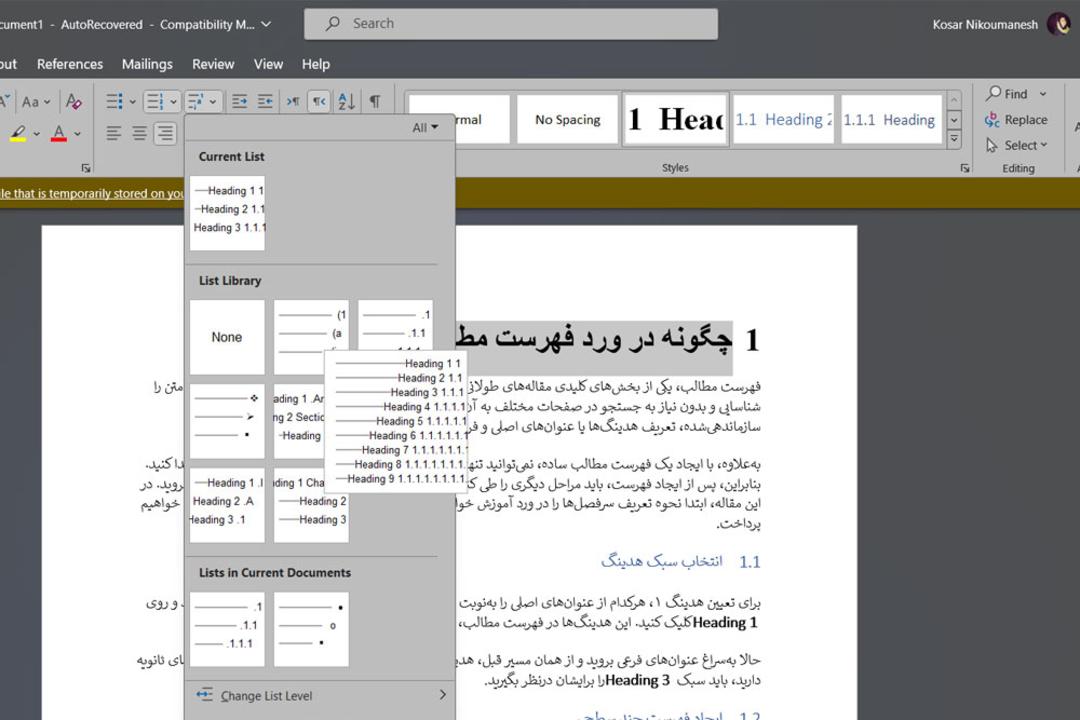The image size is (1080, 720).
Task: Click the Numbering list icon
Action: coord(155,102)
